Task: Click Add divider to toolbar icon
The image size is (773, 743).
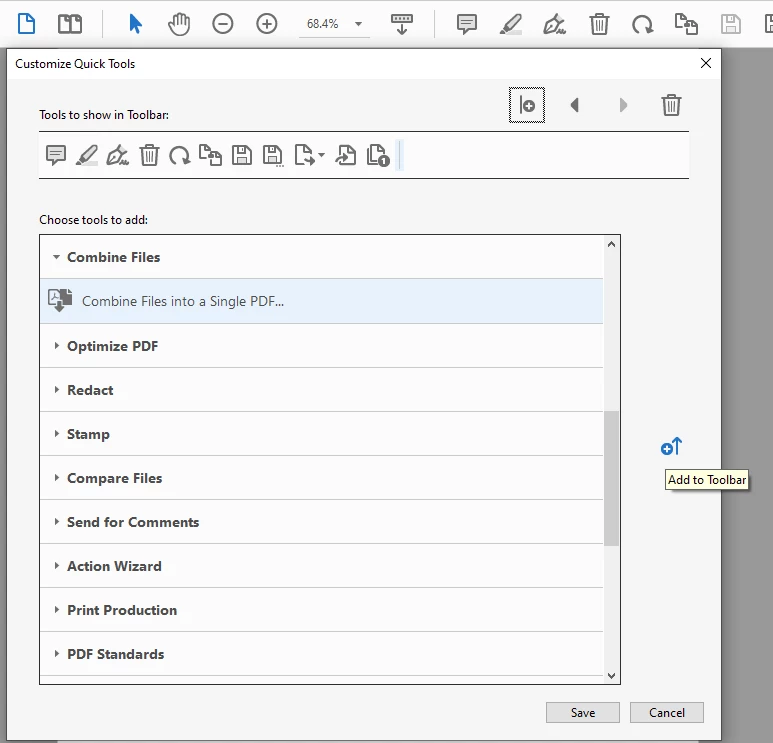Action: coord(527,105)
